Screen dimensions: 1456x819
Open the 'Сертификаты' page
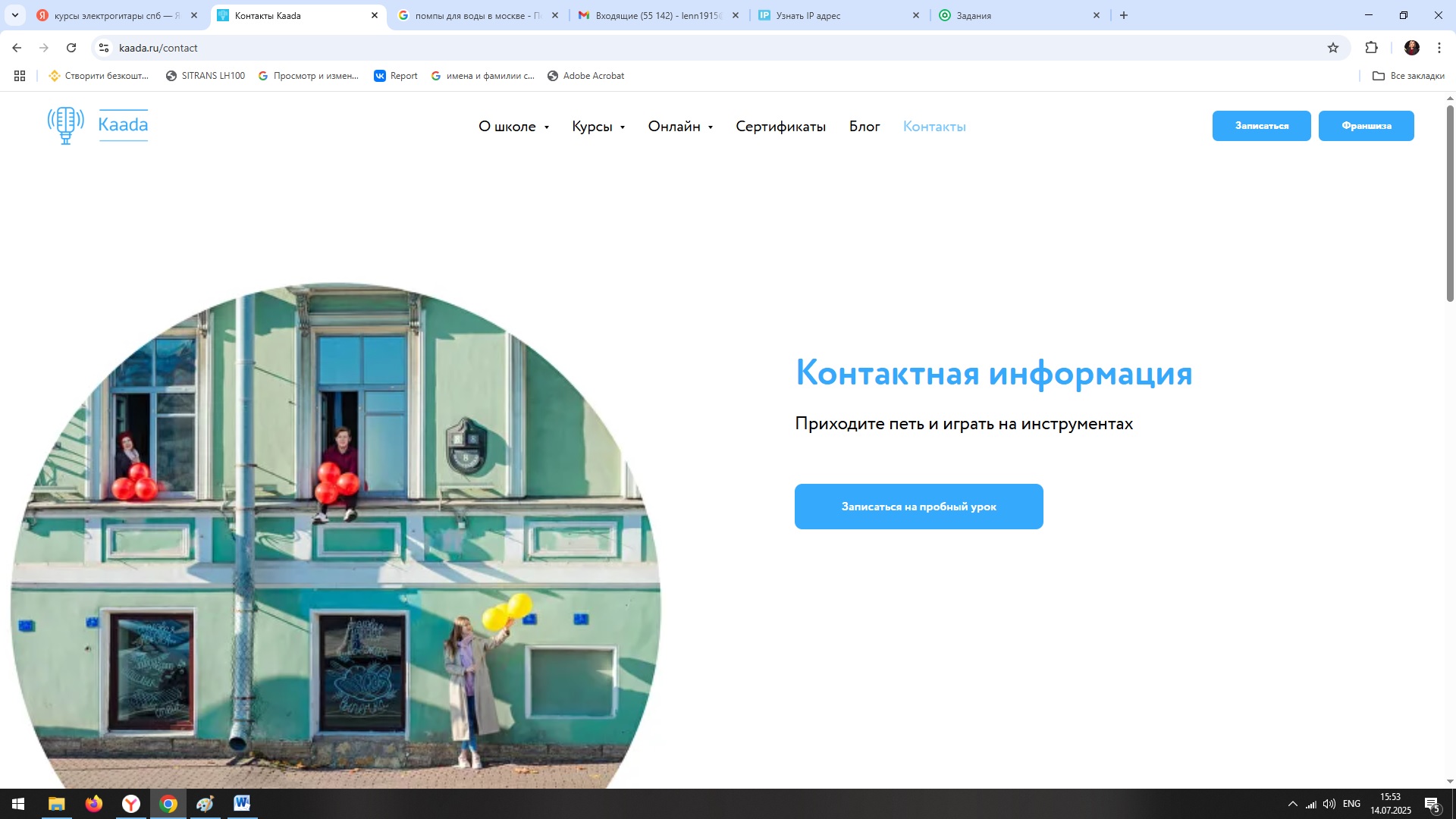[780, 127]
